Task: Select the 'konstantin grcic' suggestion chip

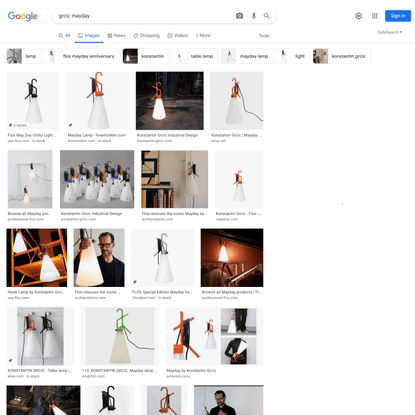Action: pos(342,56)
